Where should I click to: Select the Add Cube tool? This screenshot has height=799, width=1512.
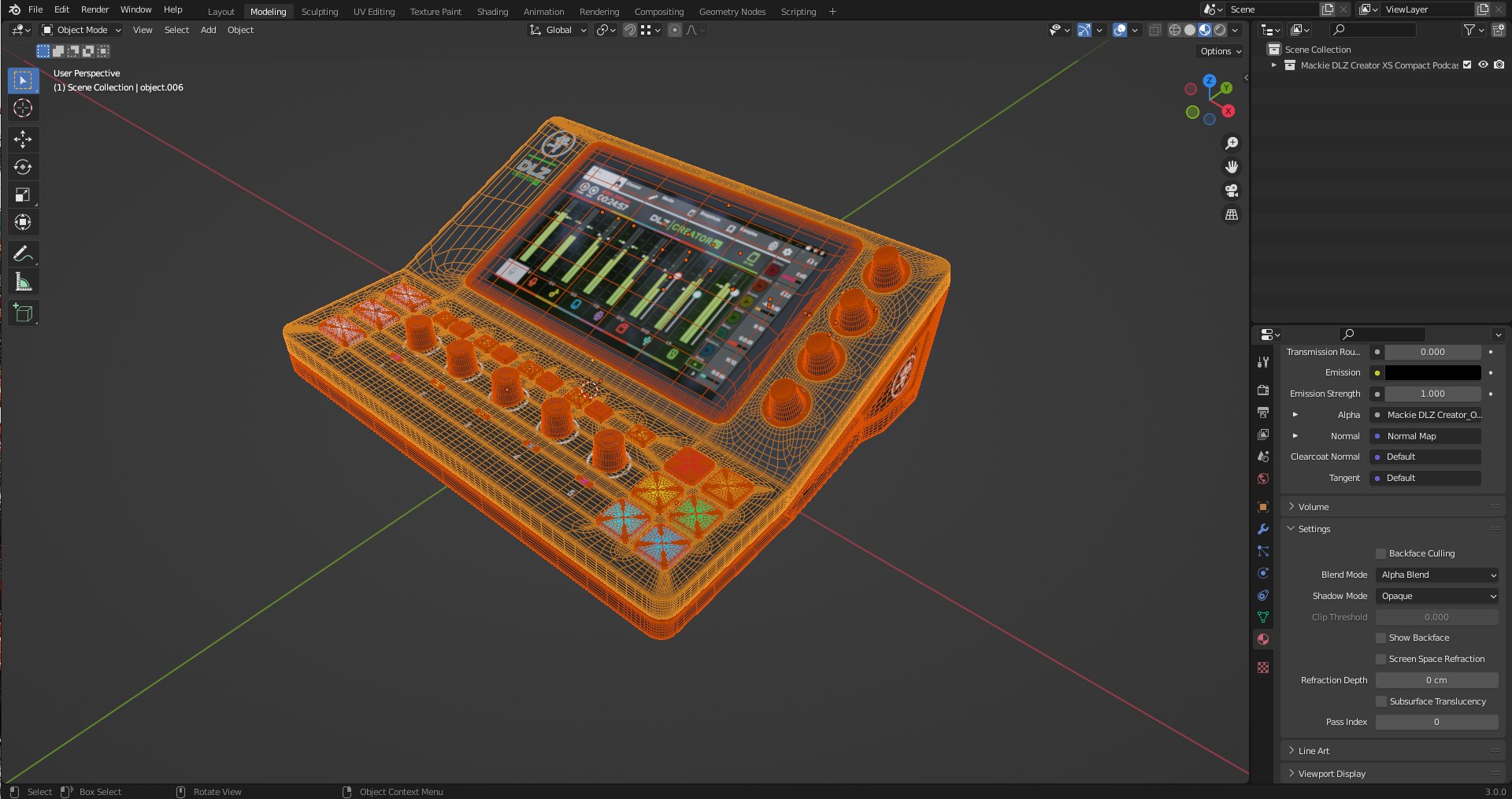tap(23, 313)
